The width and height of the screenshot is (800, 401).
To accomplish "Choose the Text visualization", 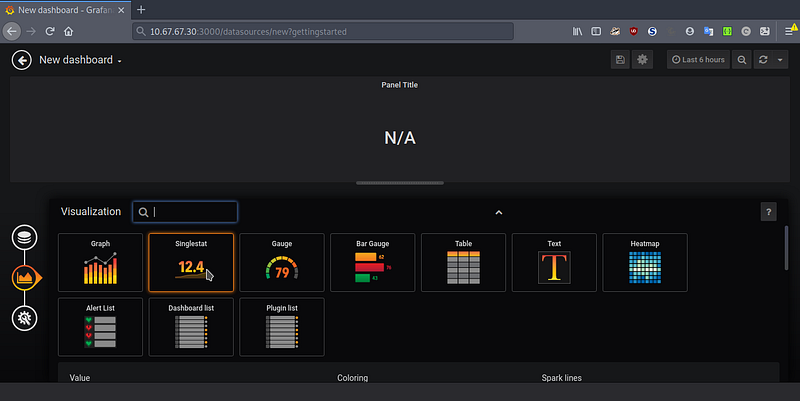I will tap(554, 263).
